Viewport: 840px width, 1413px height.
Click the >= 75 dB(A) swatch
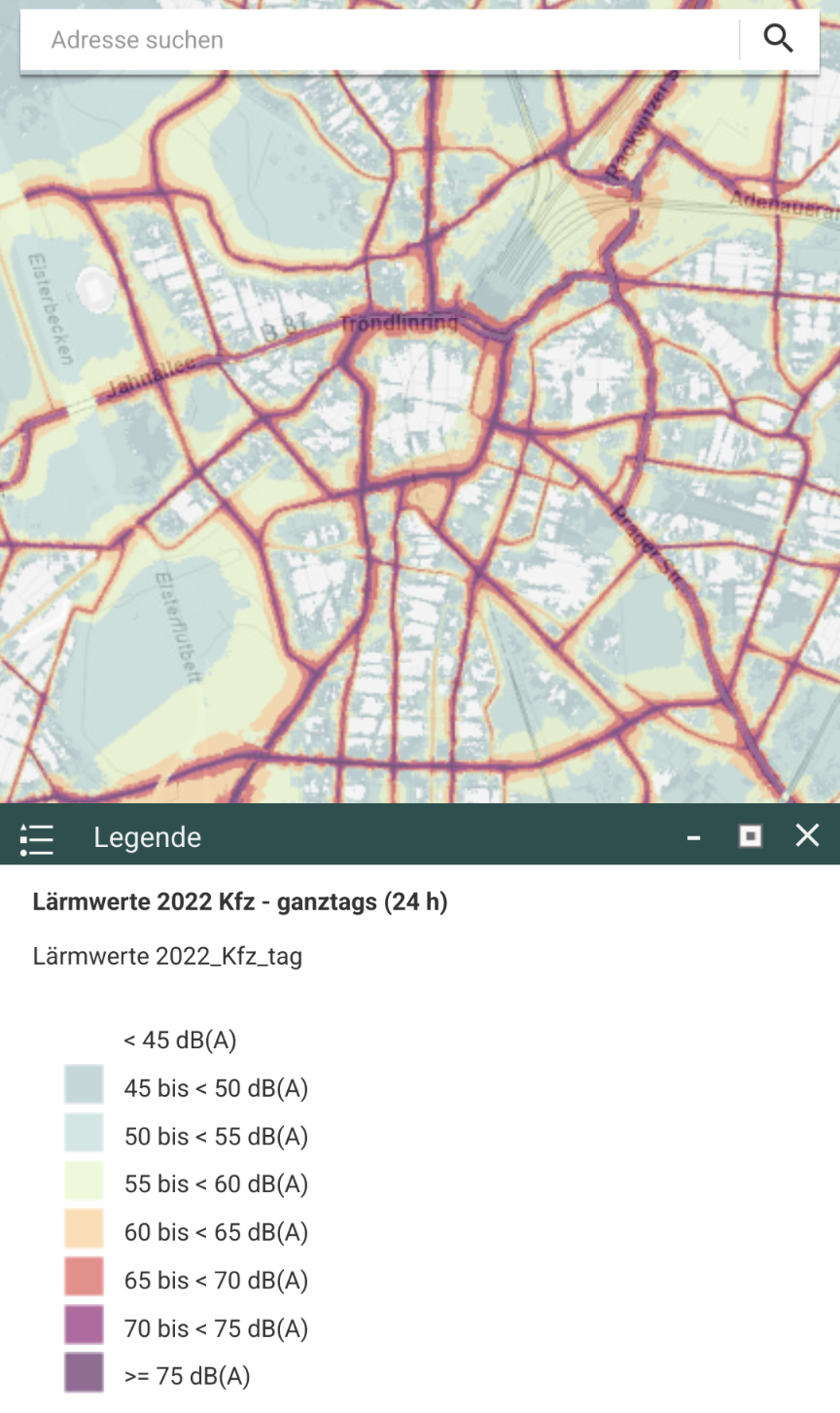(85, 1374)
